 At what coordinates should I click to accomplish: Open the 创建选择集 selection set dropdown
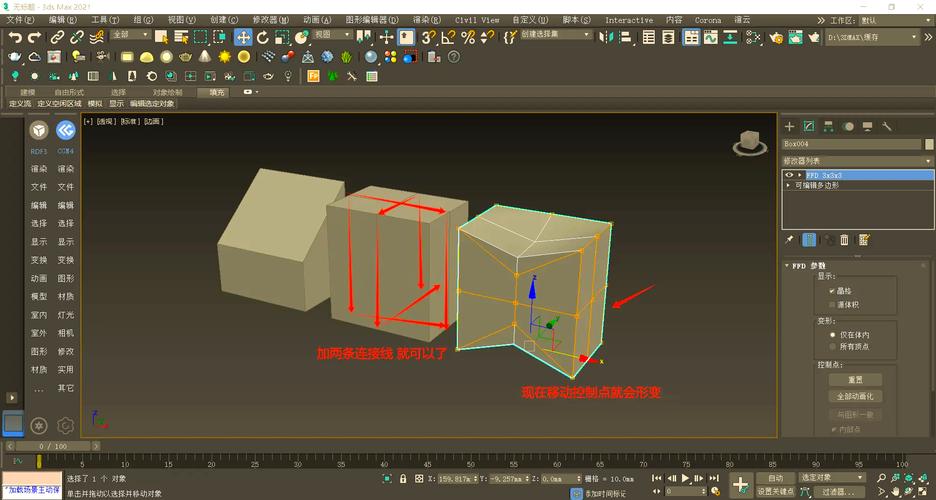555,35
